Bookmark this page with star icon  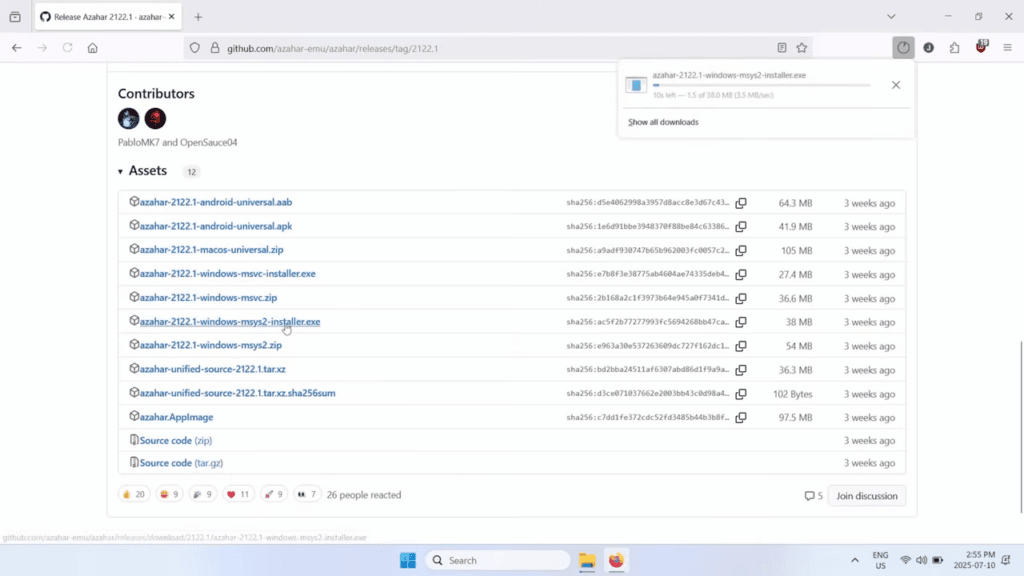pyautogui.click(x=802, y=48)
